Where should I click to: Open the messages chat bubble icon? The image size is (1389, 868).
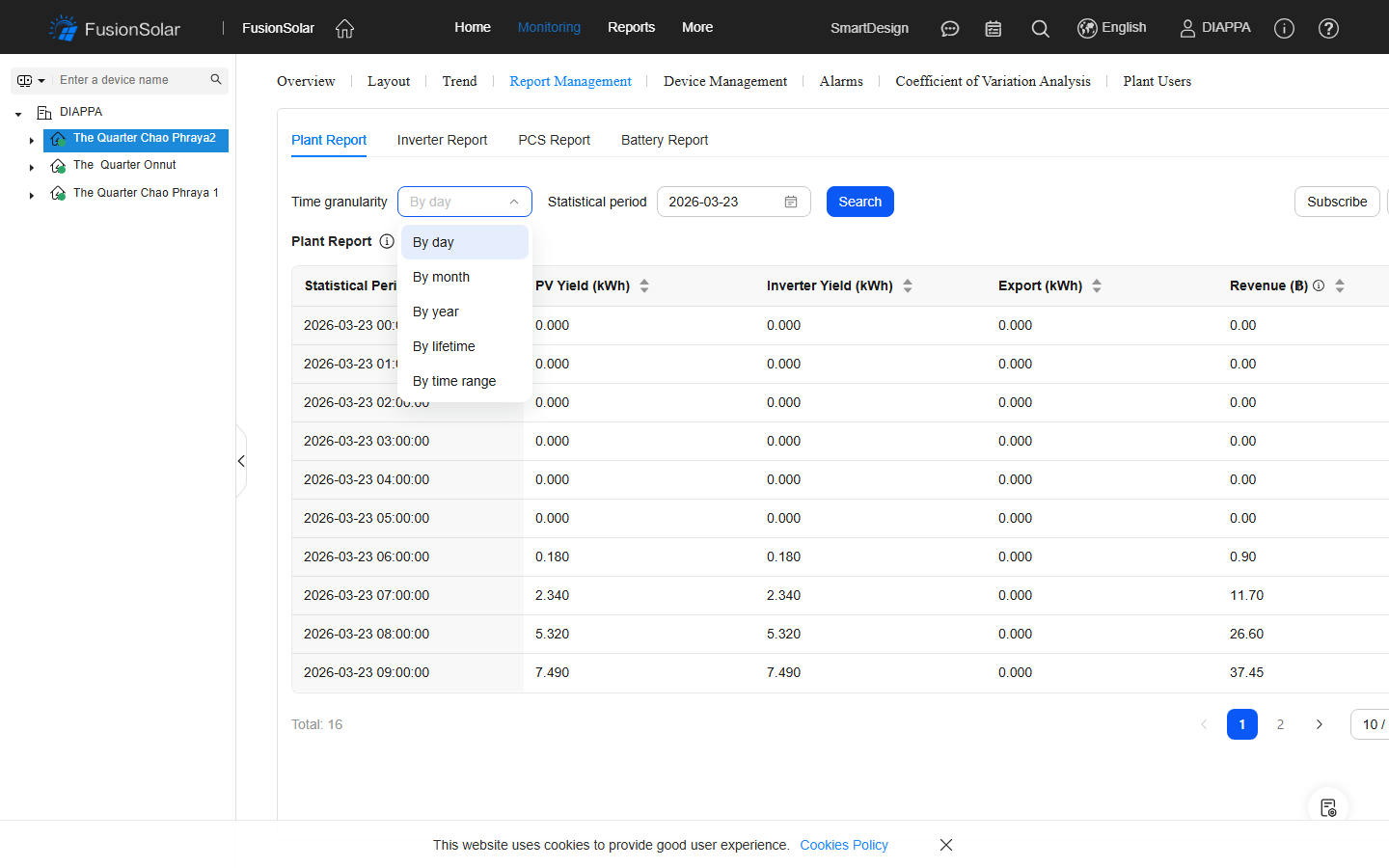[949, 28]
